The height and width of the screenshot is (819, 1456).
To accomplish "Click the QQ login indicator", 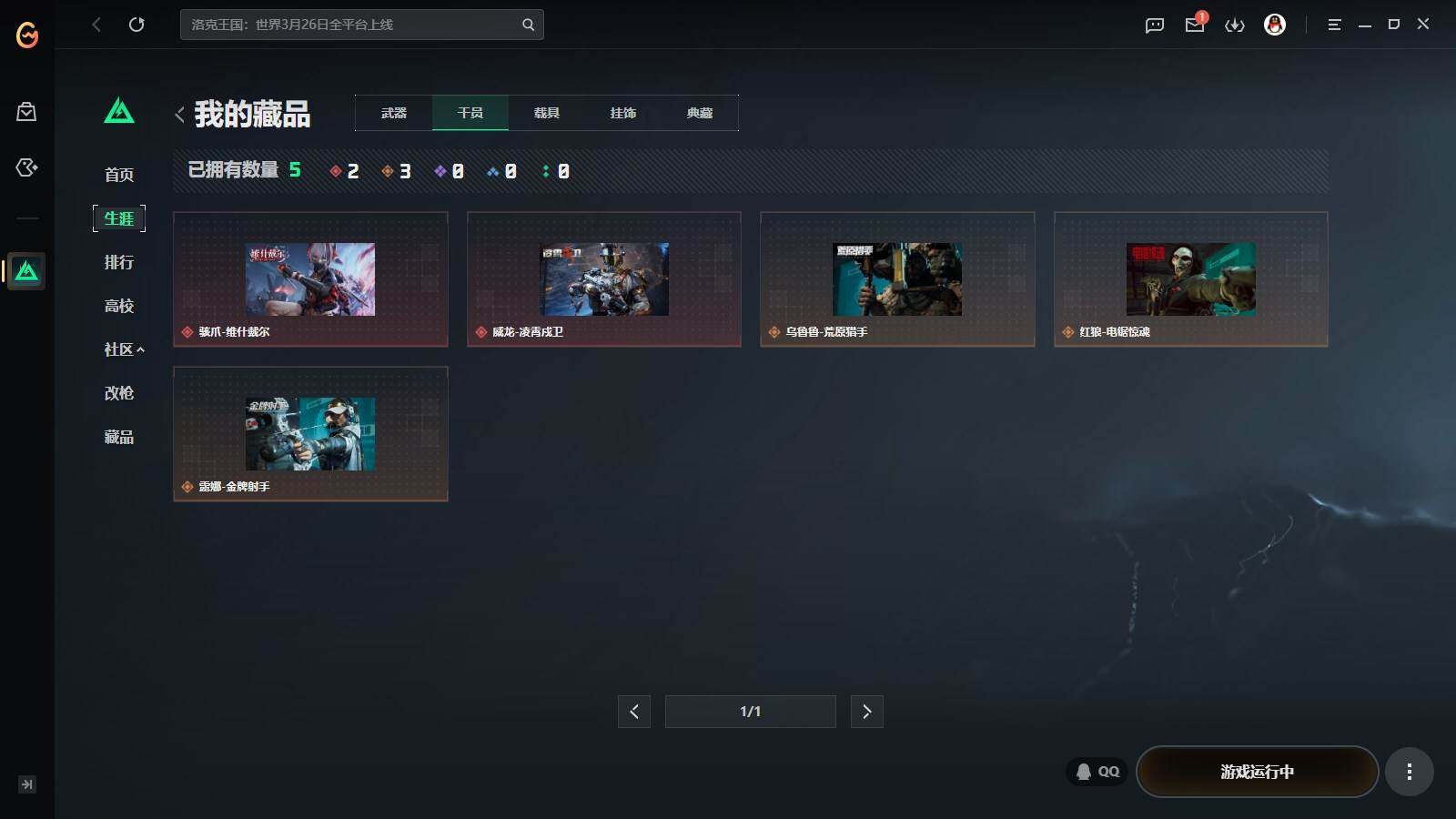I will [1097, 772].
